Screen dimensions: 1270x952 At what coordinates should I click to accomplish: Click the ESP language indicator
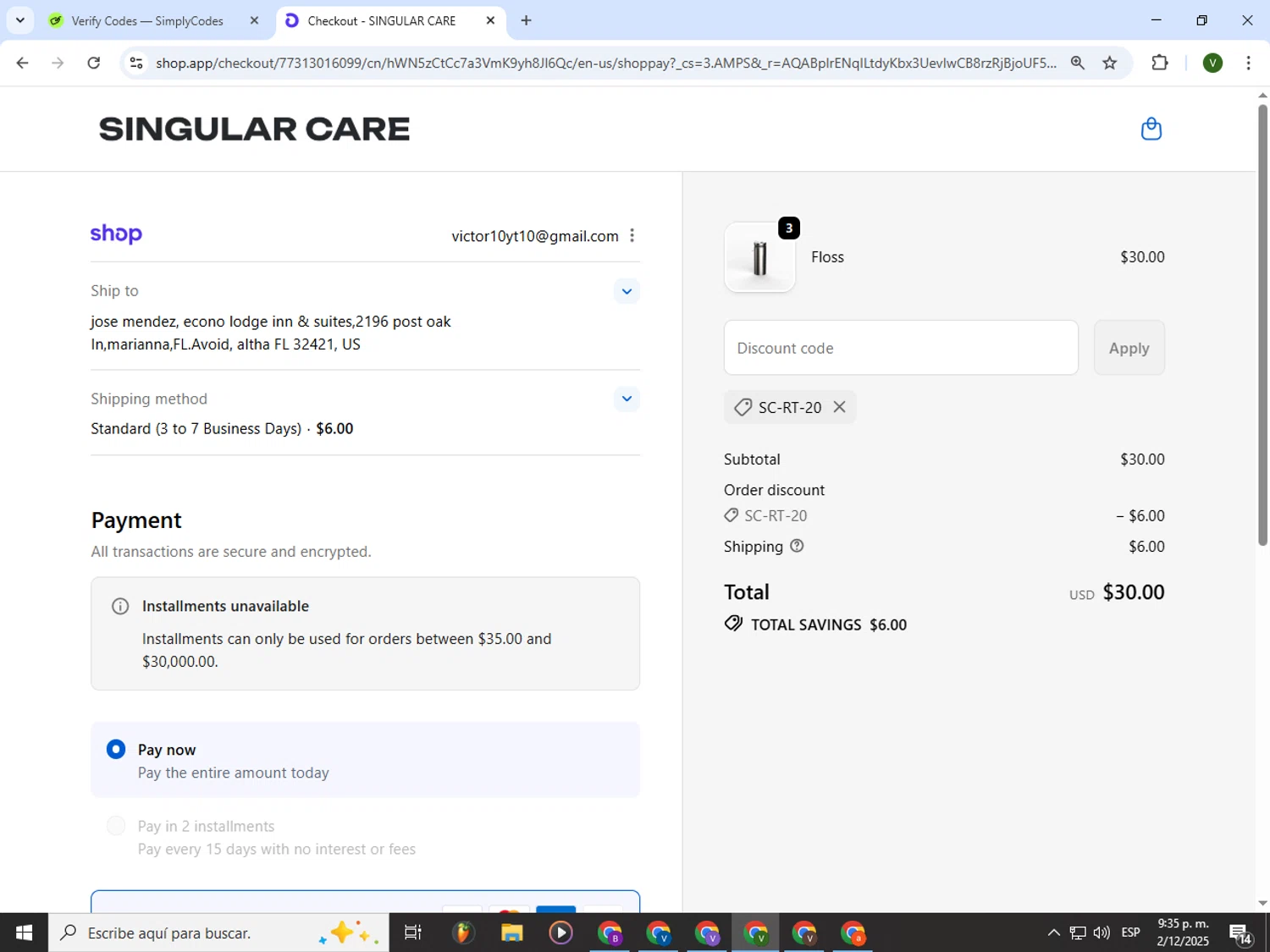1130,933
